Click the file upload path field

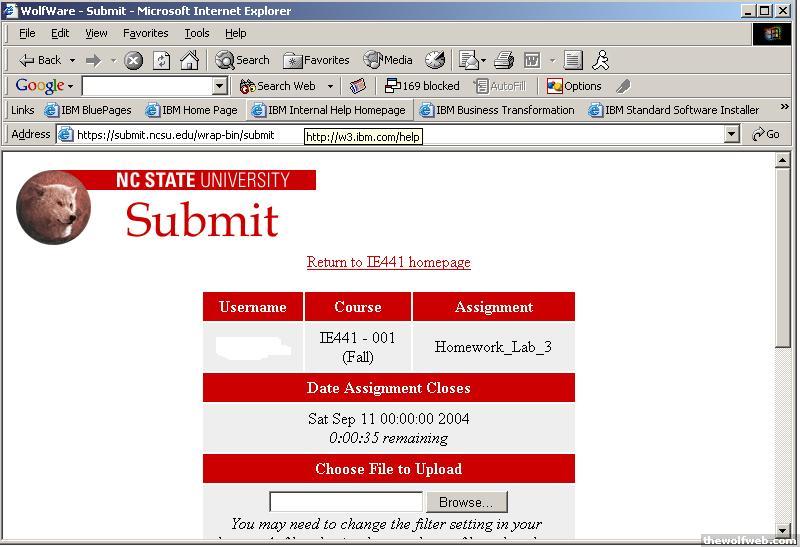point(346,502)
